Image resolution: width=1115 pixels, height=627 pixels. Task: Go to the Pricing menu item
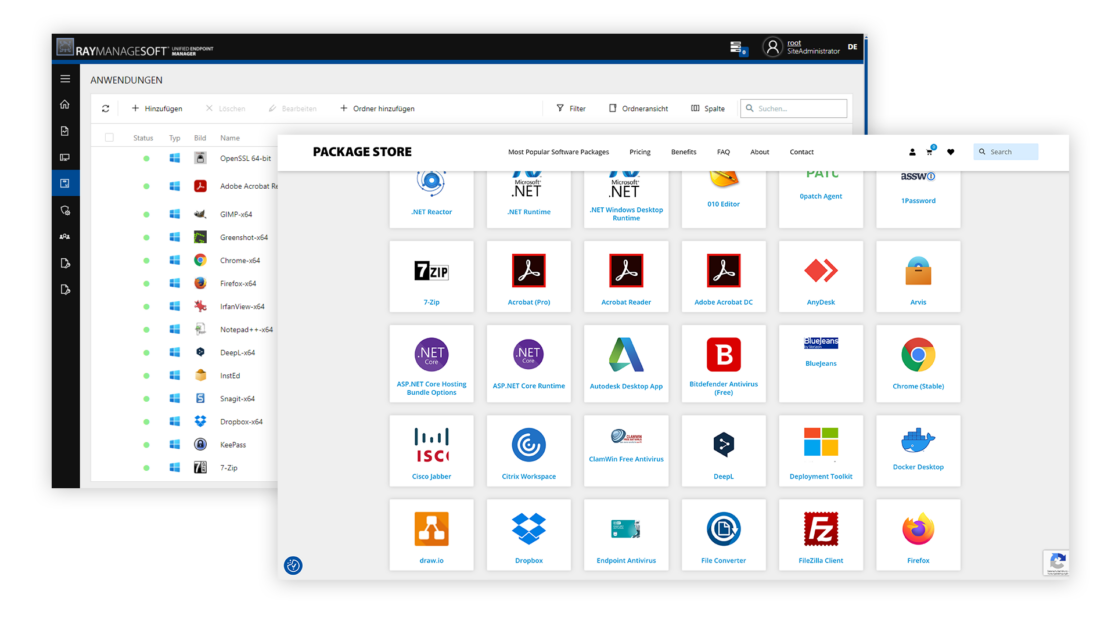coord(640,152)
